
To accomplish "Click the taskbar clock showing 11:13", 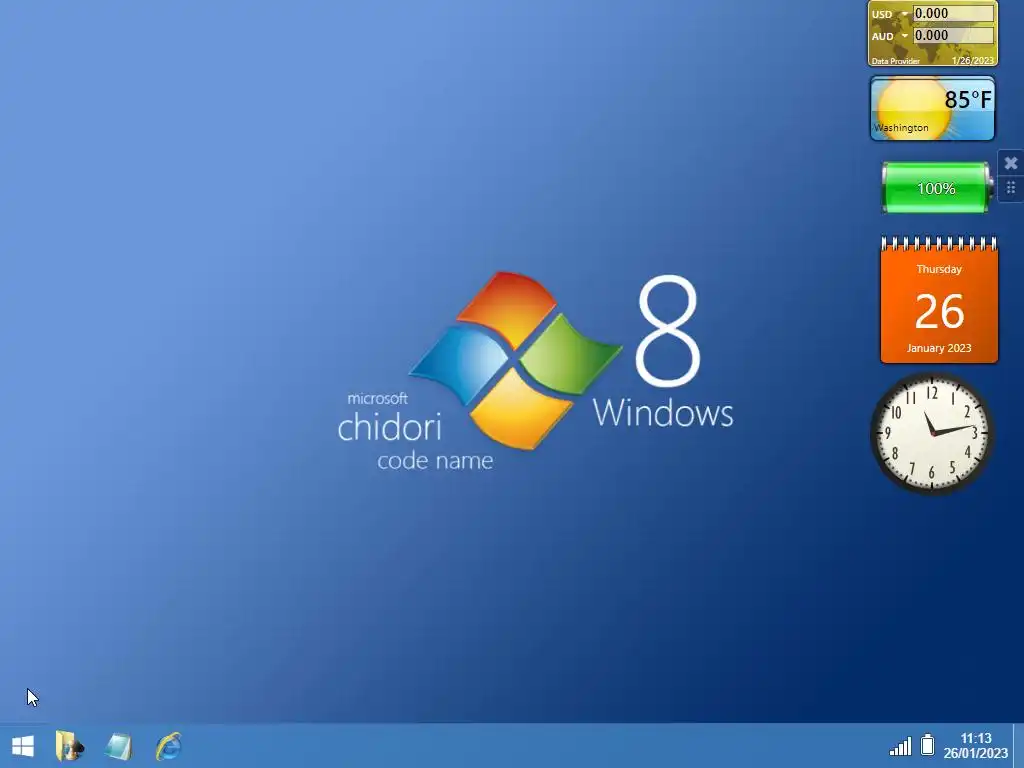I will (976, 738).
